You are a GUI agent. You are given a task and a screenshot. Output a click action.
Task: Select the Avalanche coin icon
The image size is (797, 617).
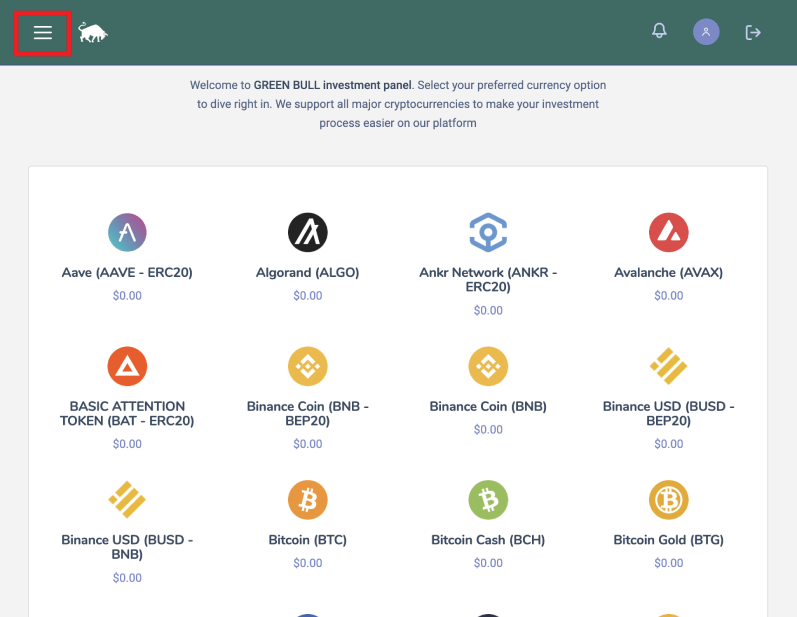coord(668,232)
